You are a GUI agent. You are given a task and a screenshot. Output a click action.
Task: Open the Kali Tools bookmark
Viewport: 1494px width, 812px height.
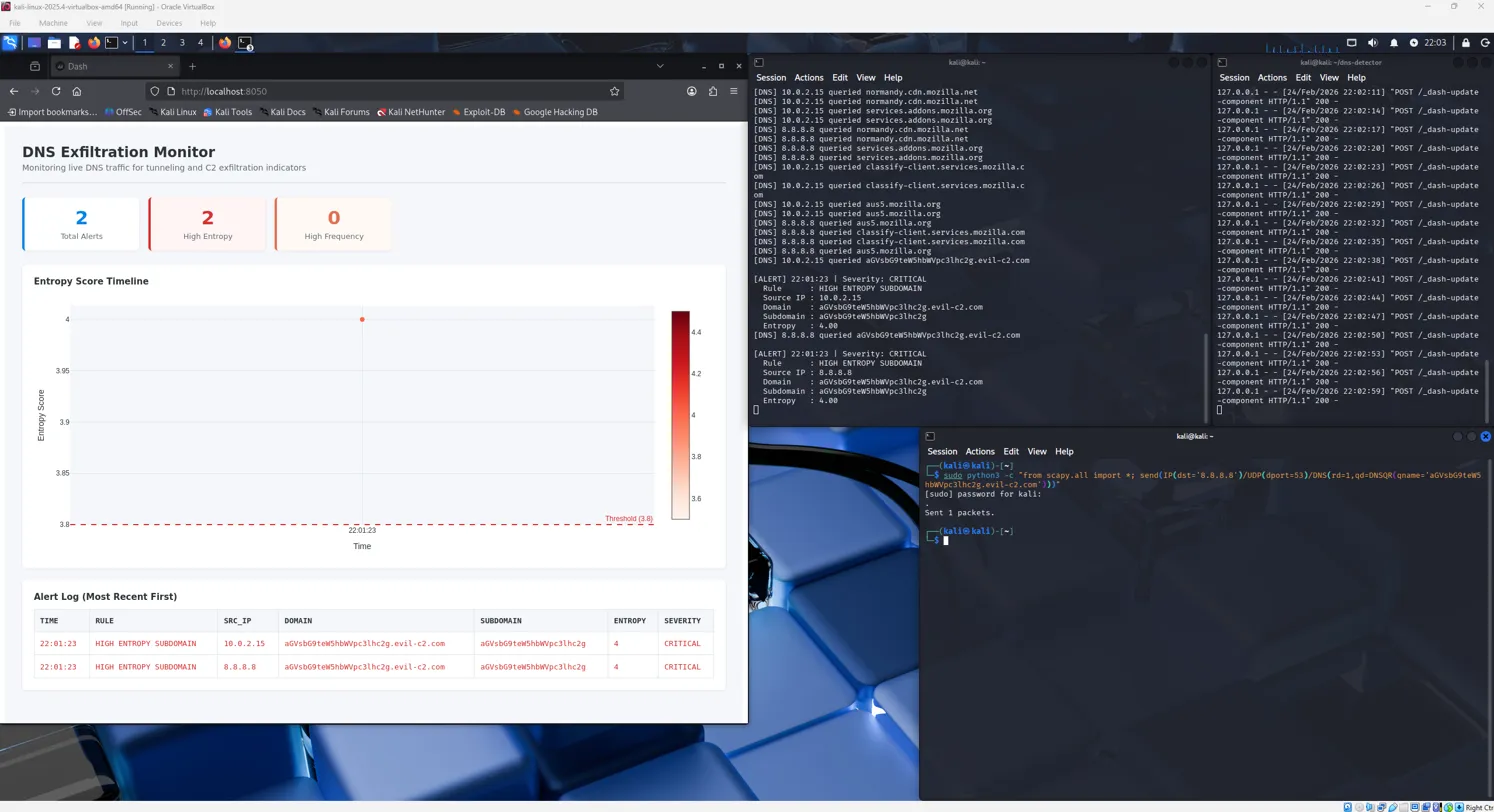coord(227,112)
